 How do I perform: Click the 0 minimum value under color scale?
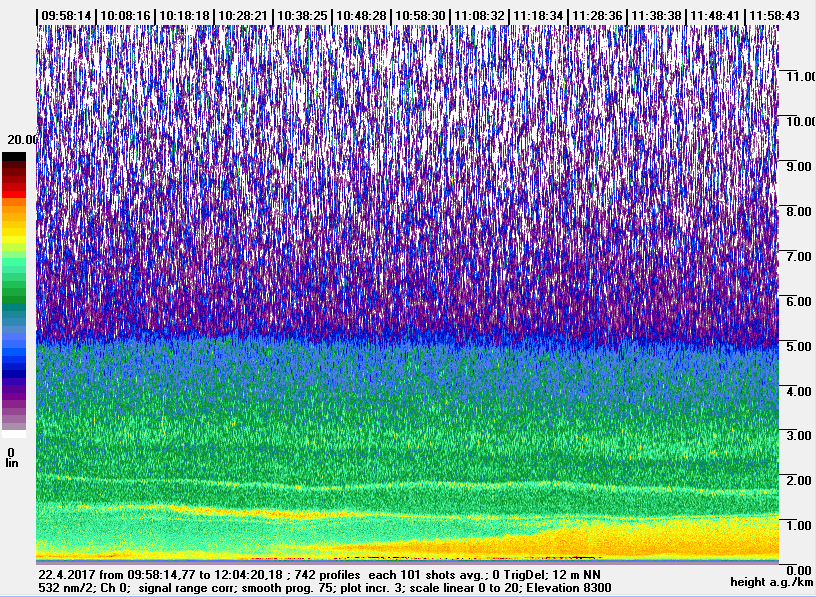[11, 452]
